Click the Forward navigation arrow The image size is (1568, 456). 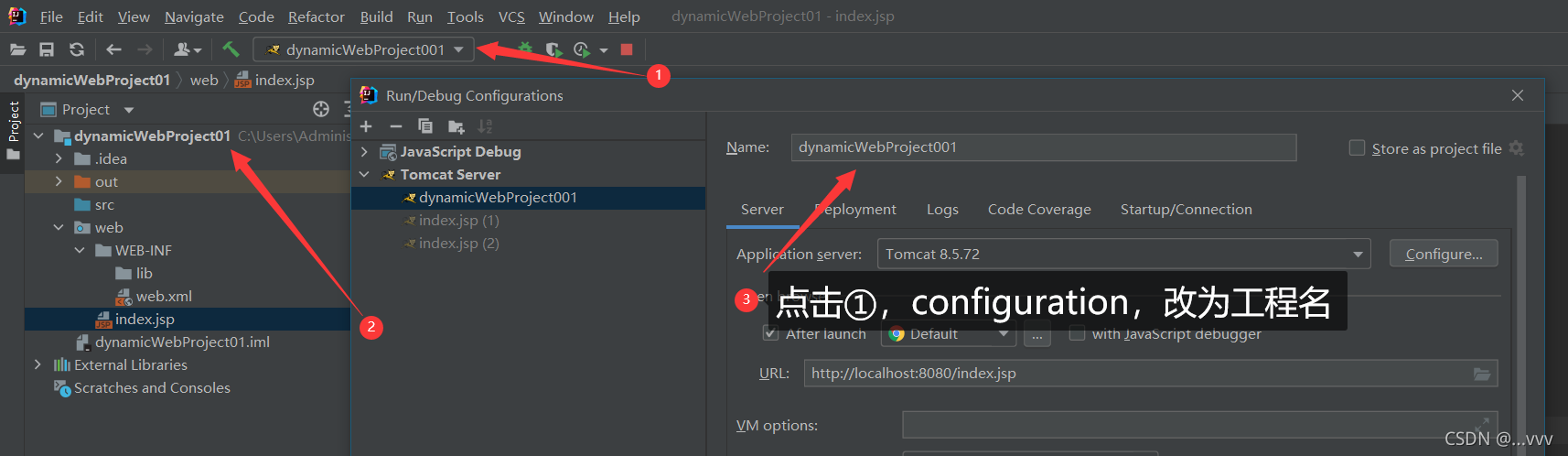(x=145, y=49)
